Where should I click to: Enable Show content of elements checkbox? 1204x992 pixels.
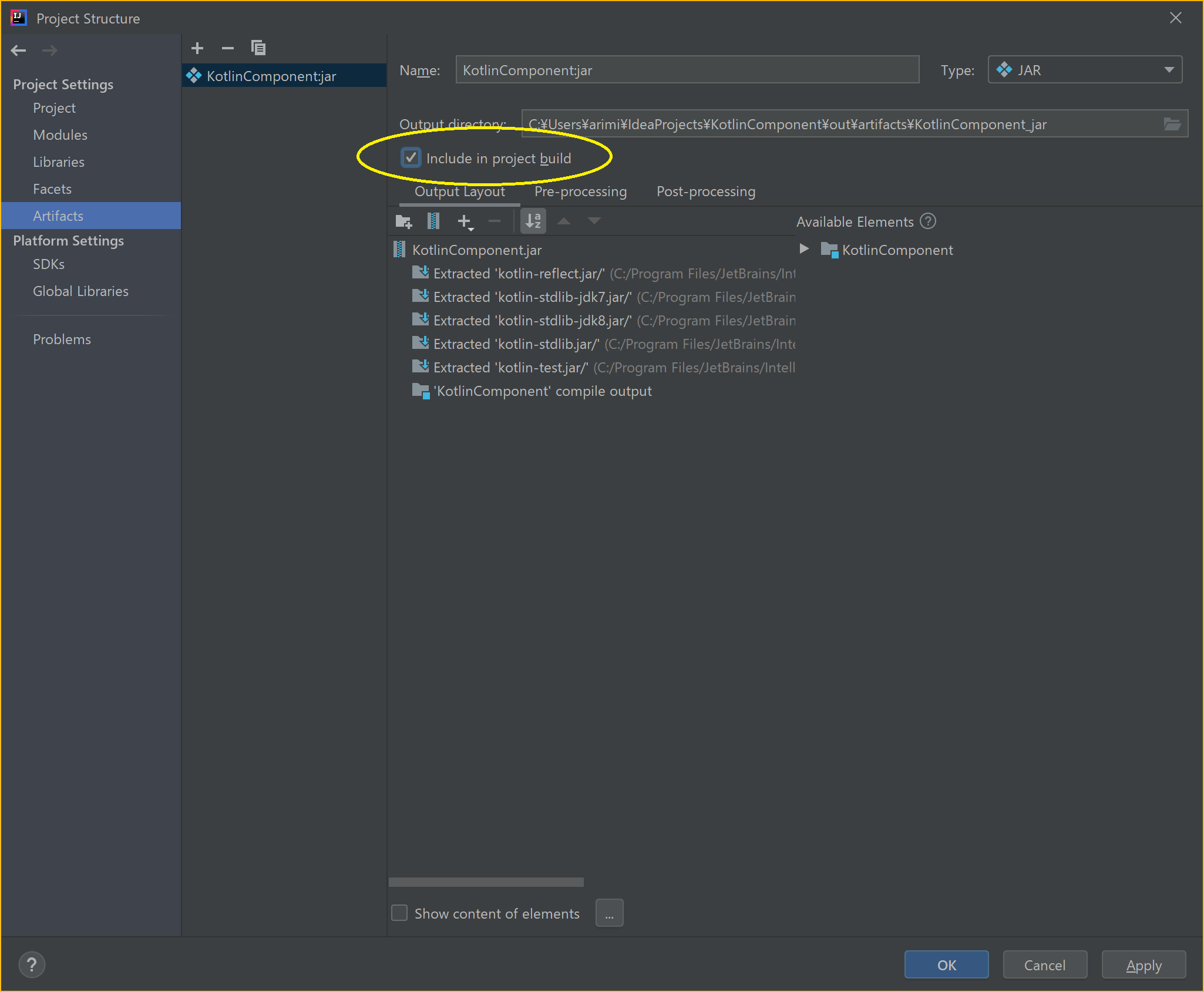point(400,913)
